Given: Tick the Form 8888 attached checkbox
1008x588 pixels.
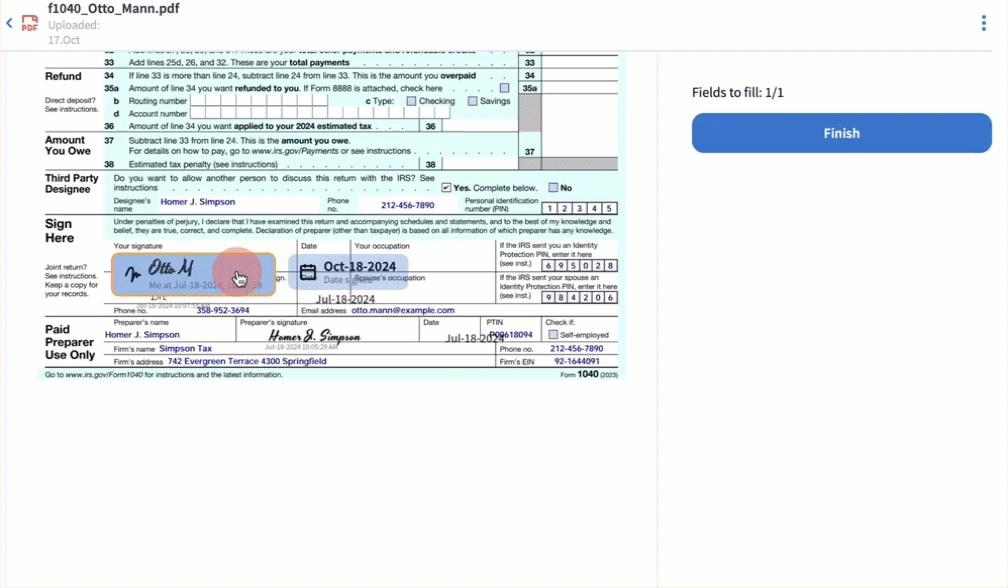Looking at the screenshot, I should (x=505, y=88).
